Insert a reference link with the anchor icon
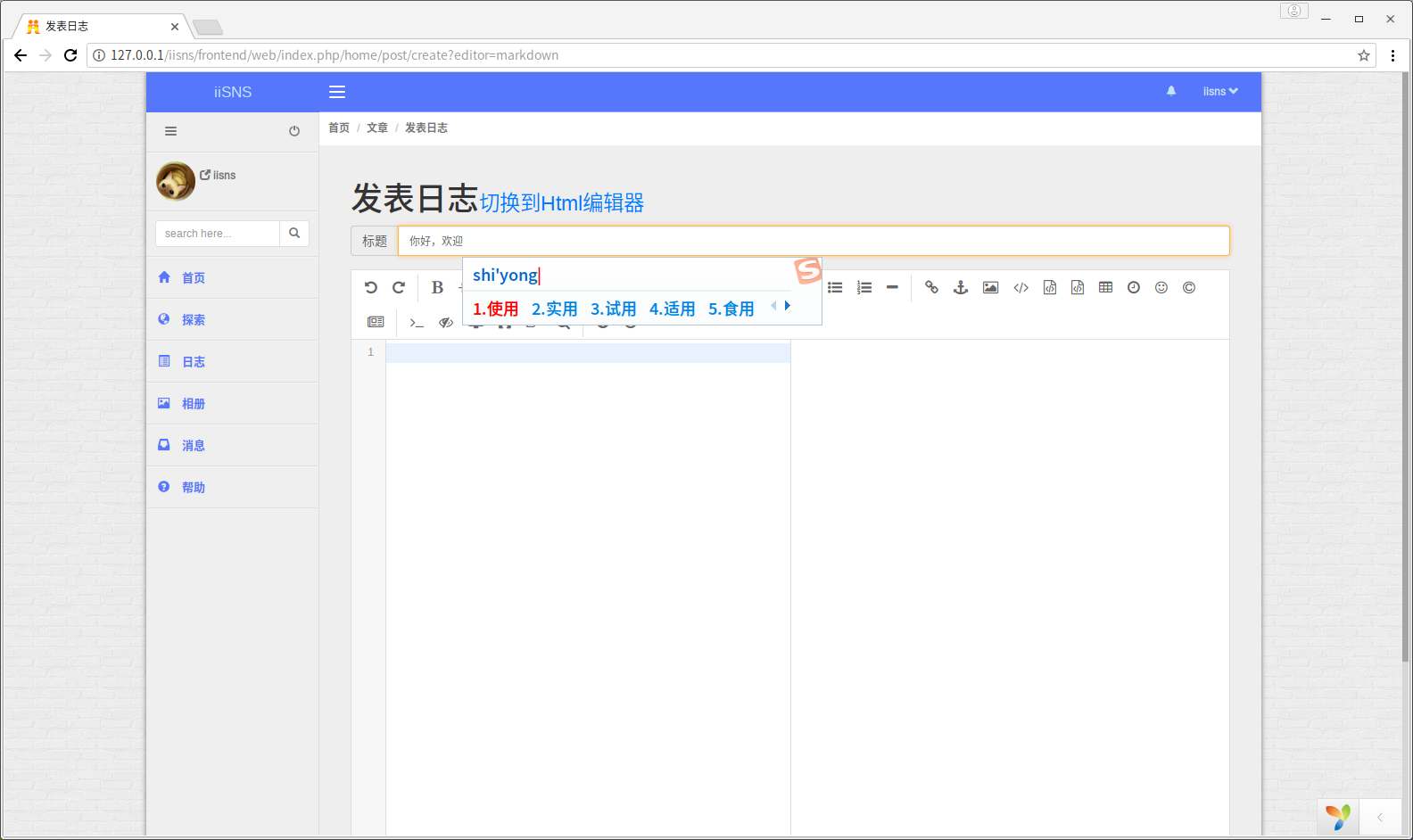Screen dimensions: 1413x840 (x=961, y=287)
